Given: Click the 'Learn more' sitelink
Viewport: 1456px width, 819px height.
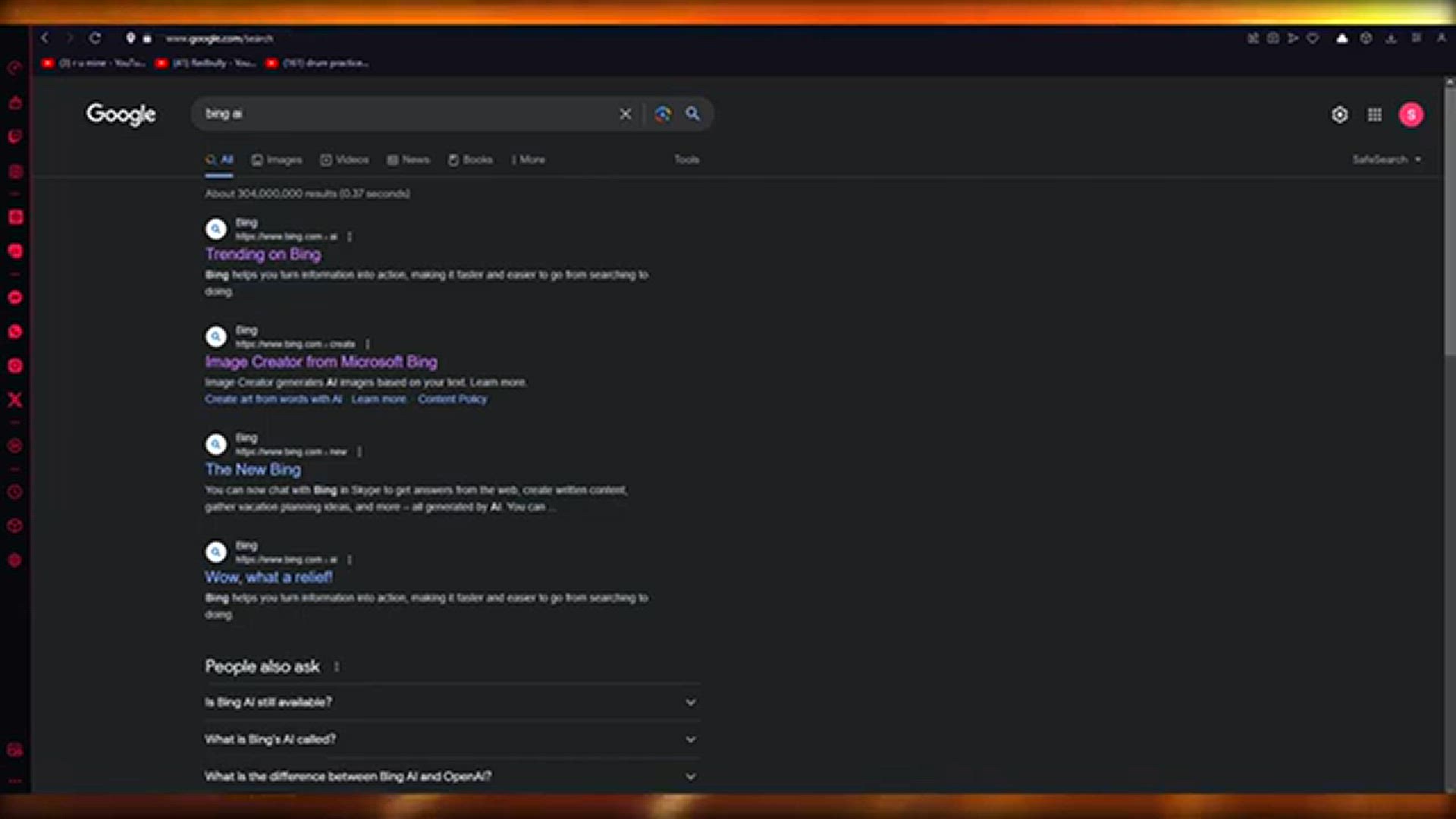Looking at the screenshot, I should click(378, 400).
